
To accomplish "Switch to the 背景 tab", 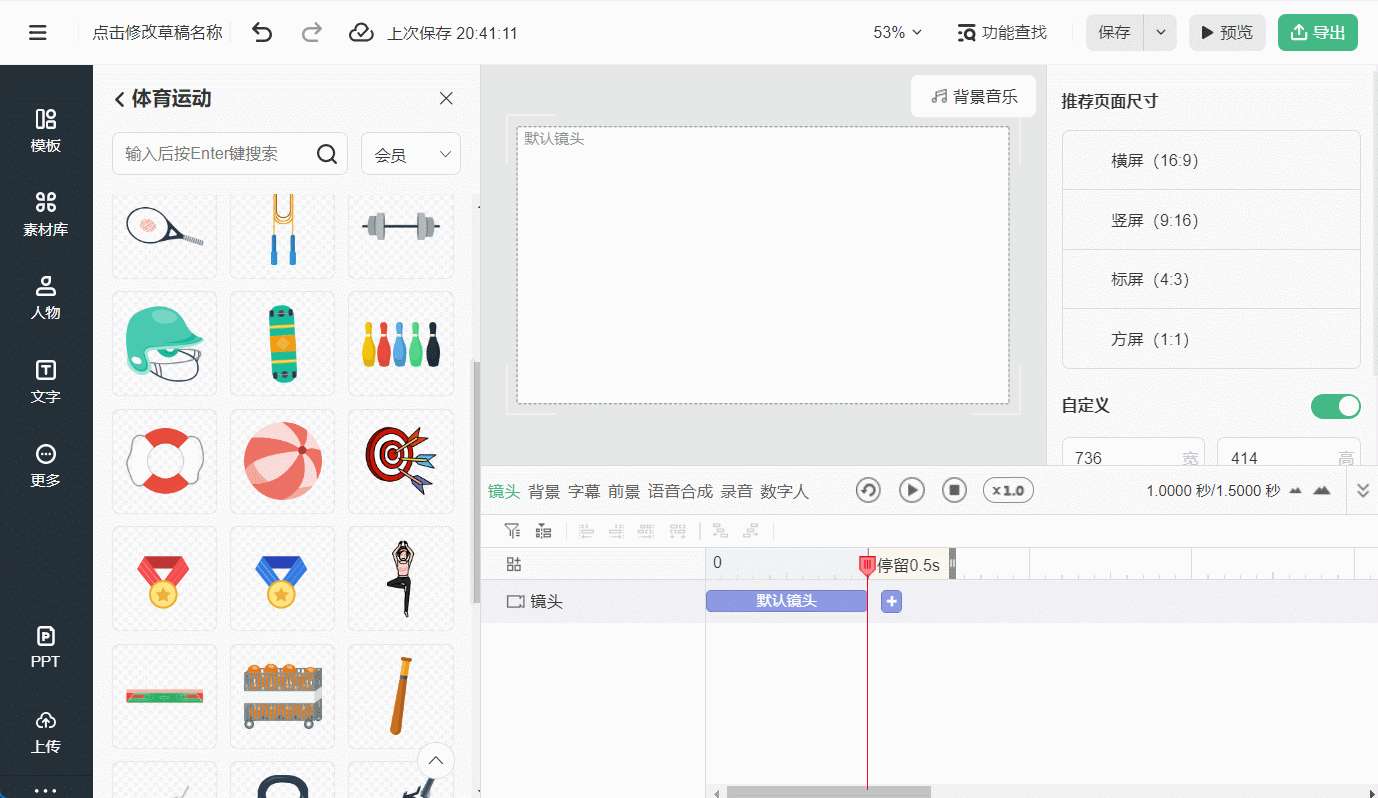I will (x=544, y=491).
